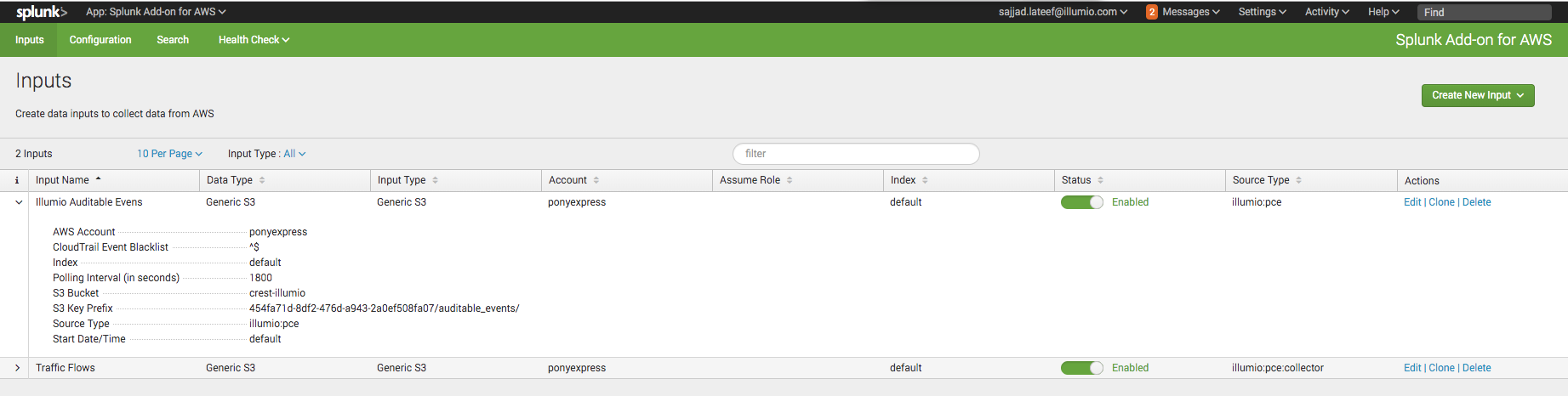
Task: Sort by the Index column
Action: pyautogui.click(x=909, y=180)
